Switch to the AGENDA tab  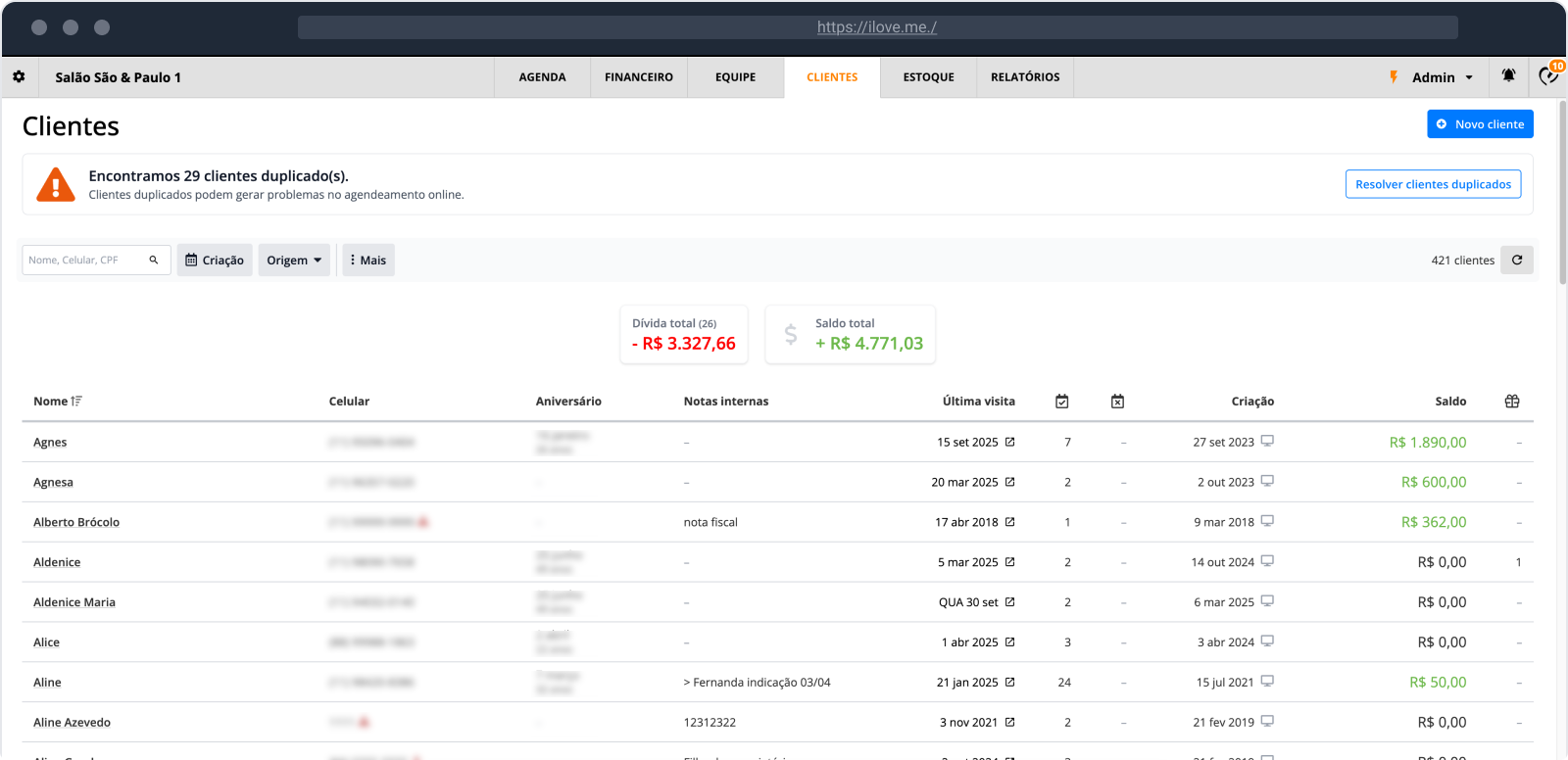click(x=542, y=77)
